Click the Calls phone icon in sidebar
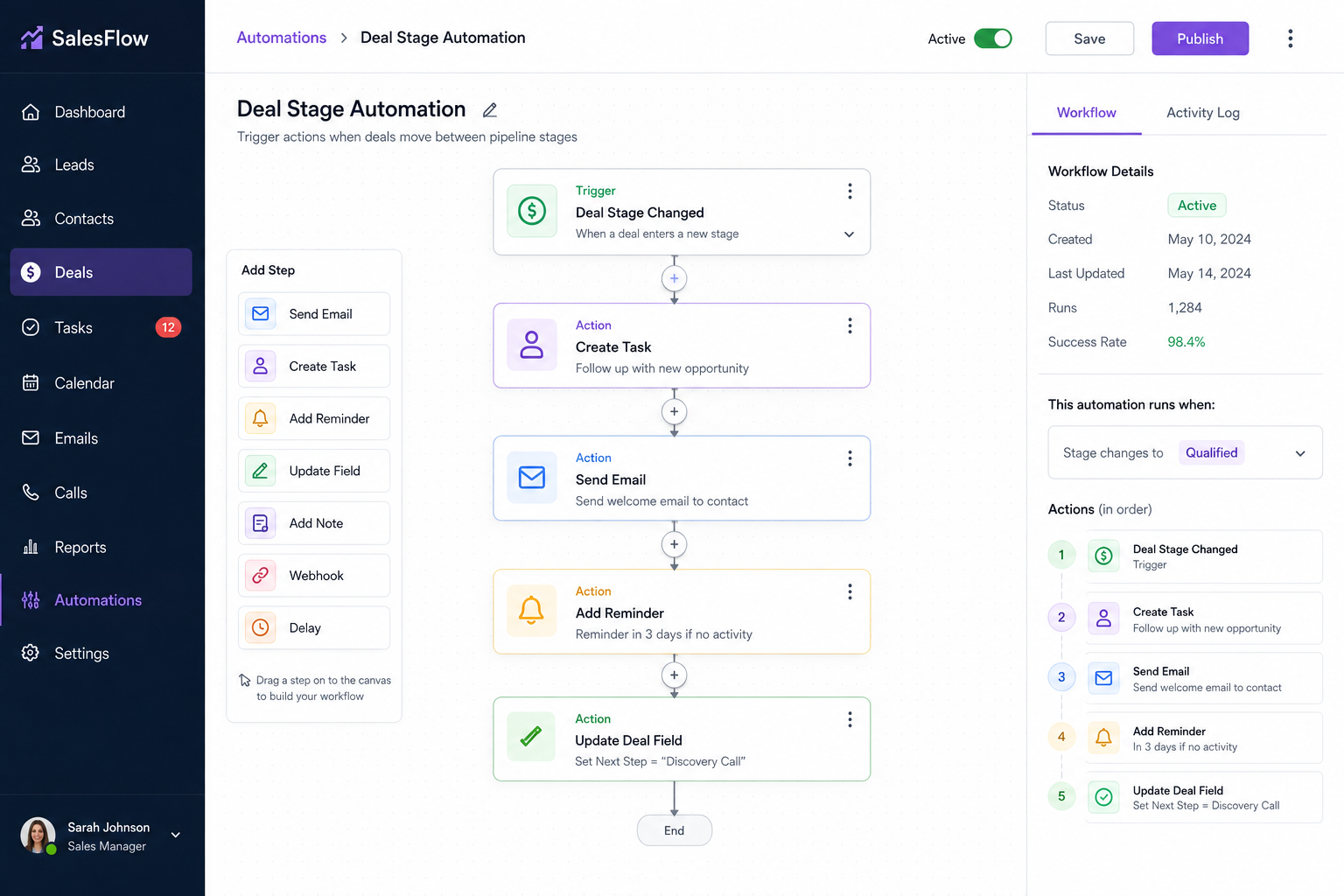This screenshot has height=896, width=1344. [31, 493]
